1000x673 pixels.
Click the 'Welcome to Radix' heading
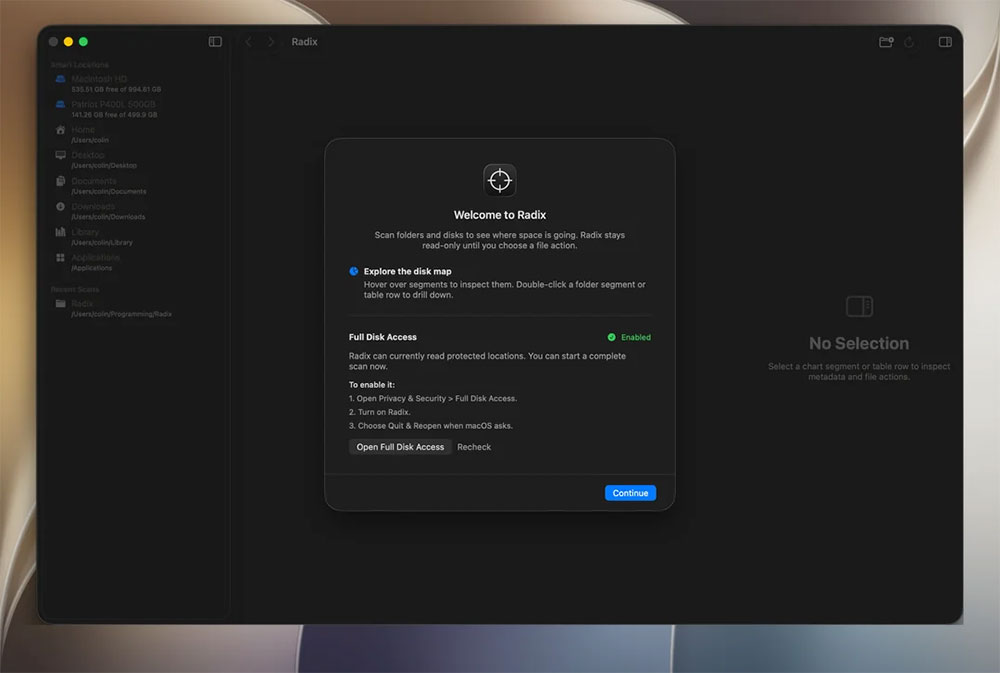pos(499,215)
